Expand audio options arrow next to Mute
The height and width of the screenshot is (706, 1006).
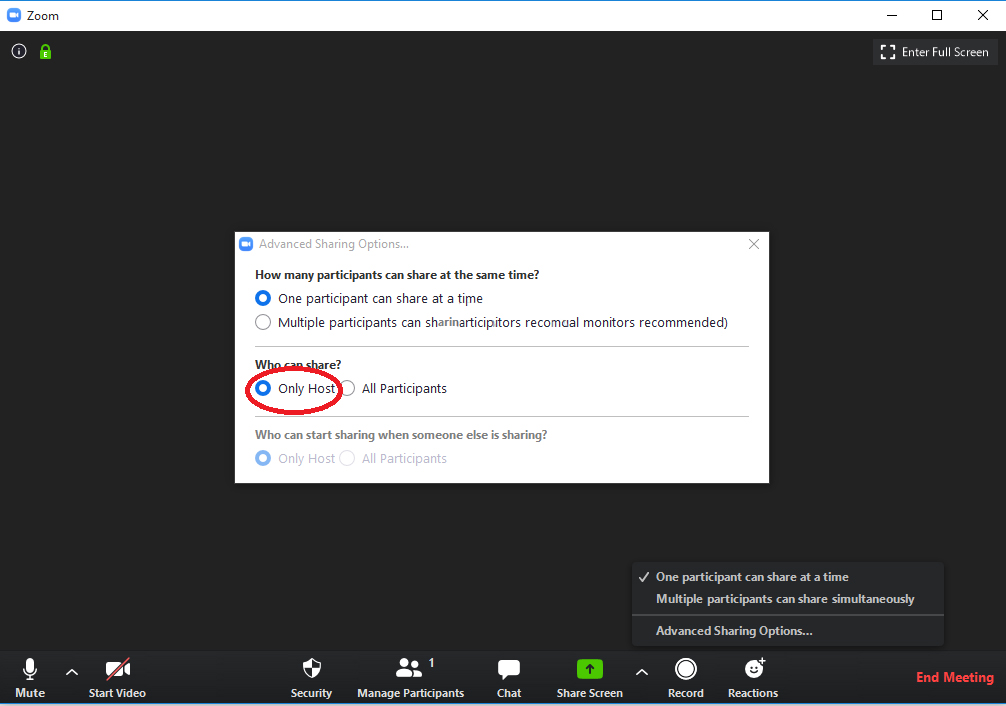(72, 672)
